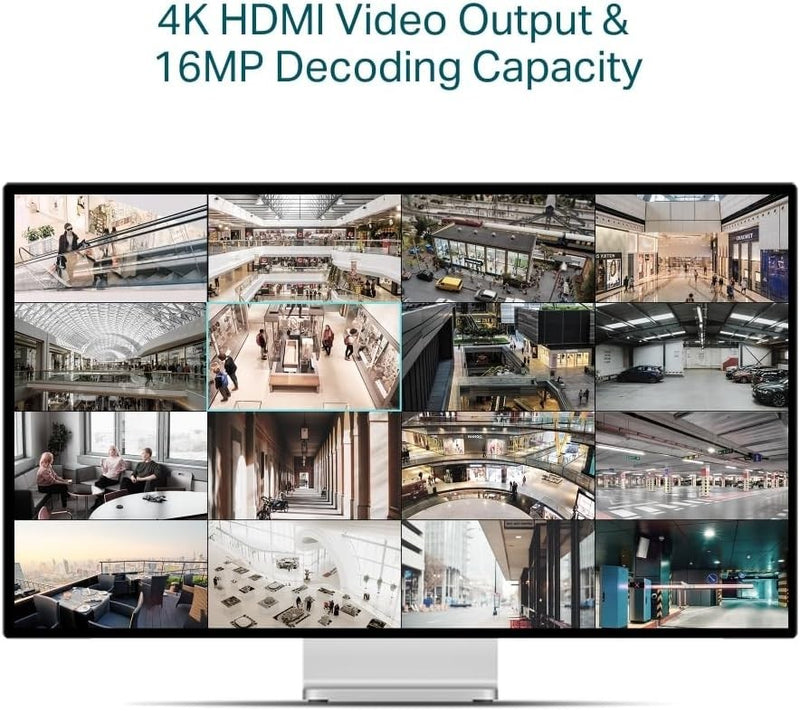Select the glass-roof arcade camera feed
Screen dimensions: 800x711
click(111, 357)
